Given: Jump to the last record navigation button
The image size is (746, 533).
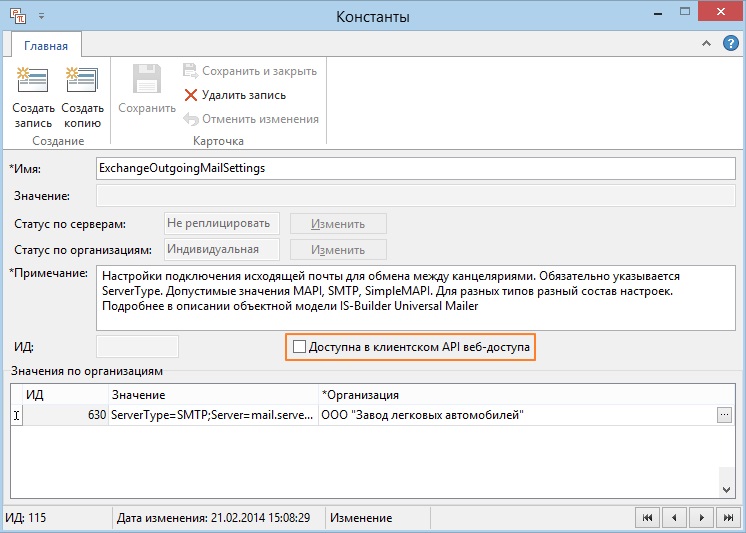Looking at the screenshot, I should point(728,517).
